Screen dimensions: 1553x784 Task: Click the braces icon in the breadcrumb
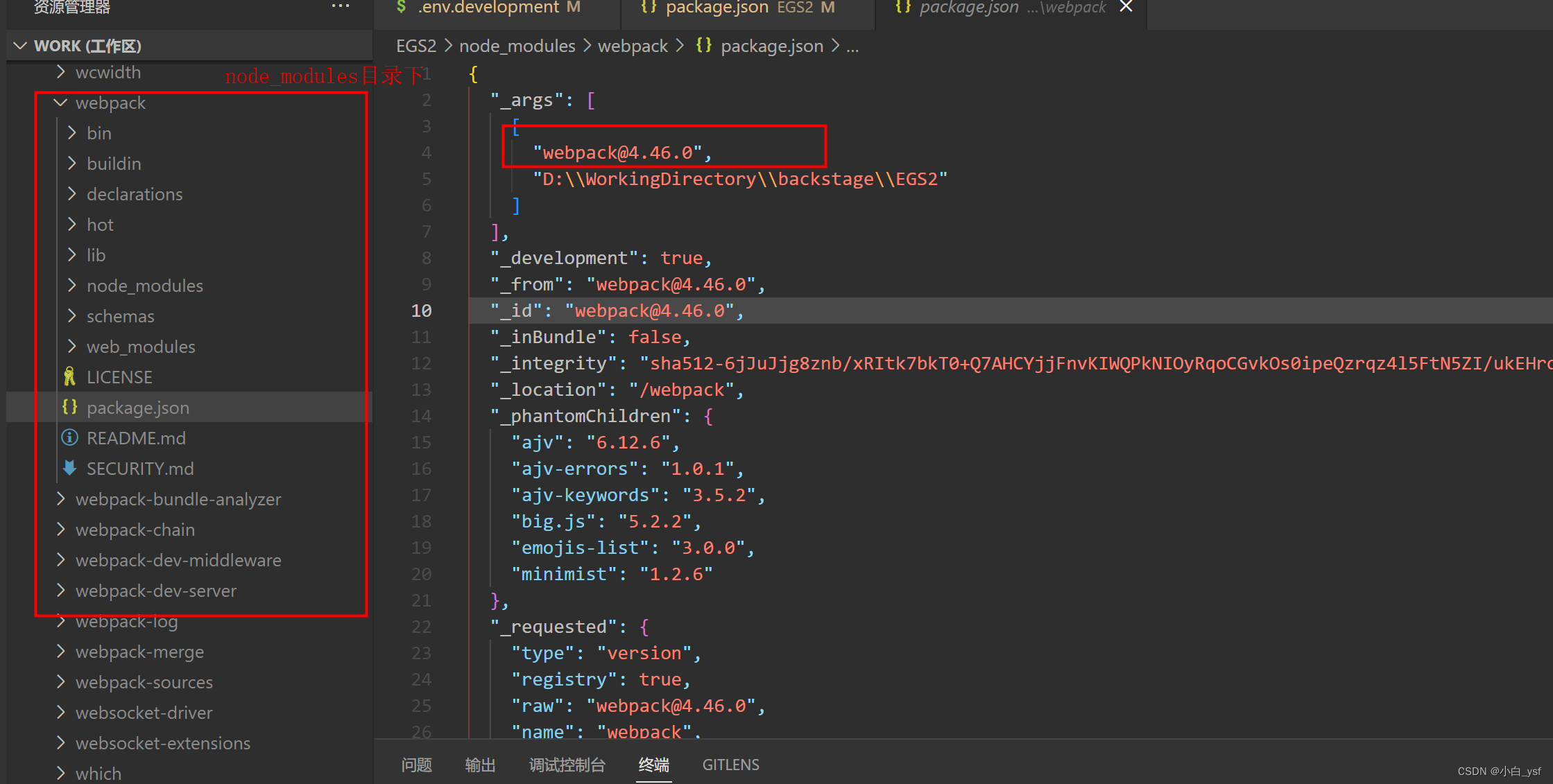(x=703, y=46)
